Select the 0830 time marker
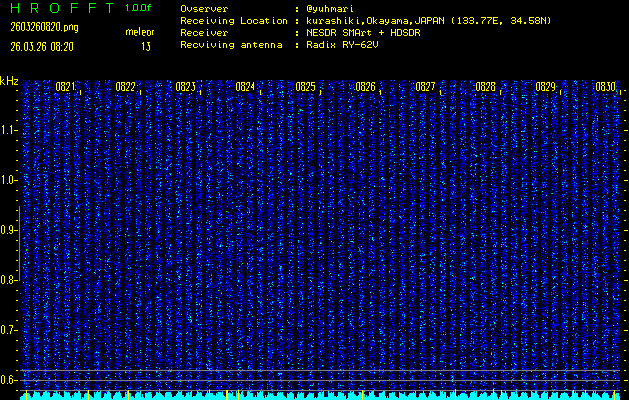Screen dimensions: 629x400 pos(605,87)
